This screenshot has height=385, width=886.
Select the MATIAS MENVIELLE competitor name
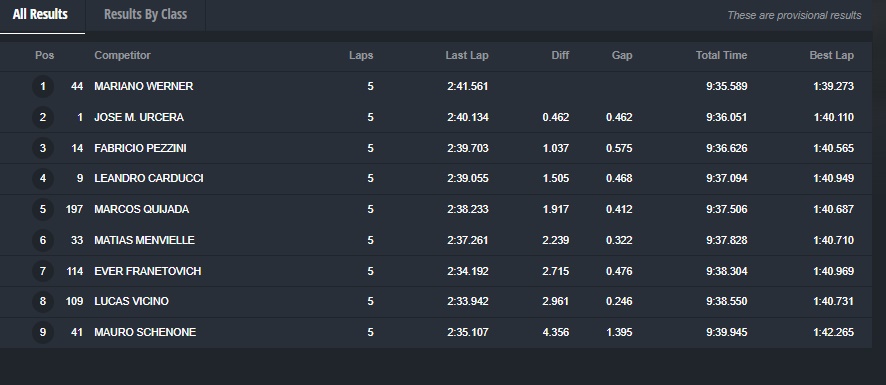144,240
